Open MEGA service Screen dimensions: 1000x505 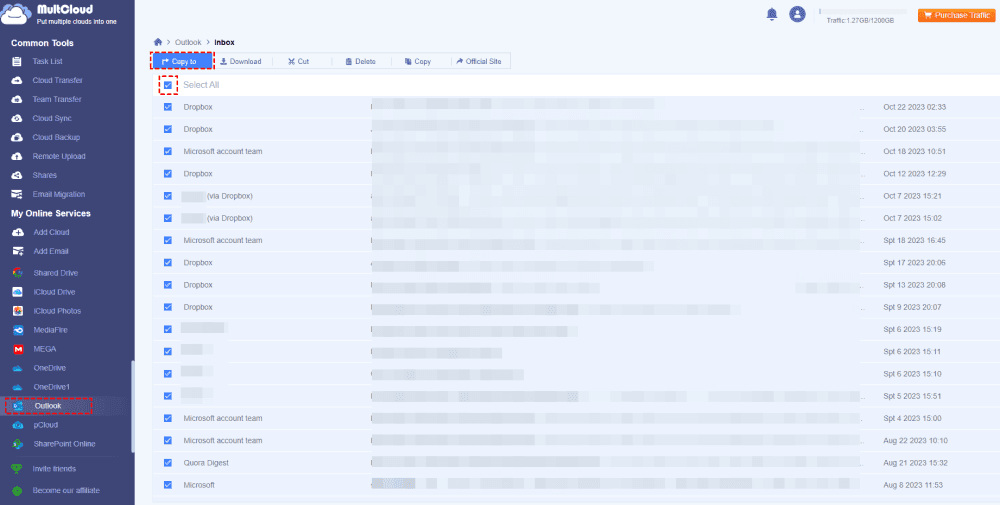(45, 349)
